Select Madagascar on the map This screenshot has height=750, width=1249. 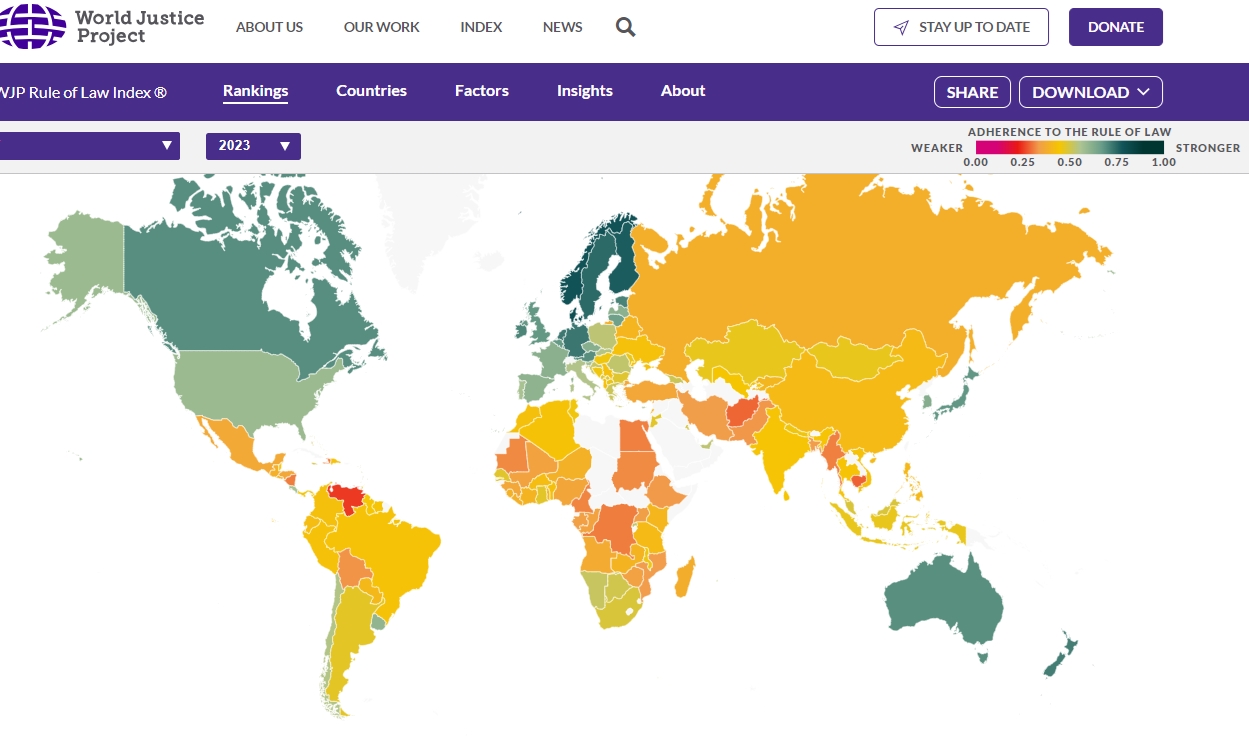[684, 578]
